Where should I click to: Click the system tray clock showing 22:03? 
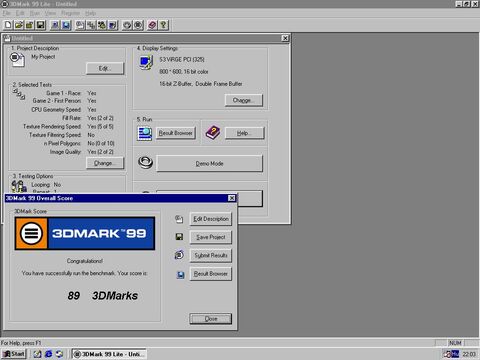pyautogui.click(x=469, y=354)
